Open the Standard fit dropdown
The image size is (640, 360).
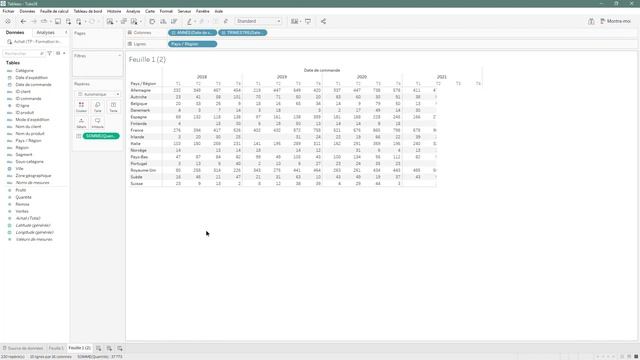(259, 21)
